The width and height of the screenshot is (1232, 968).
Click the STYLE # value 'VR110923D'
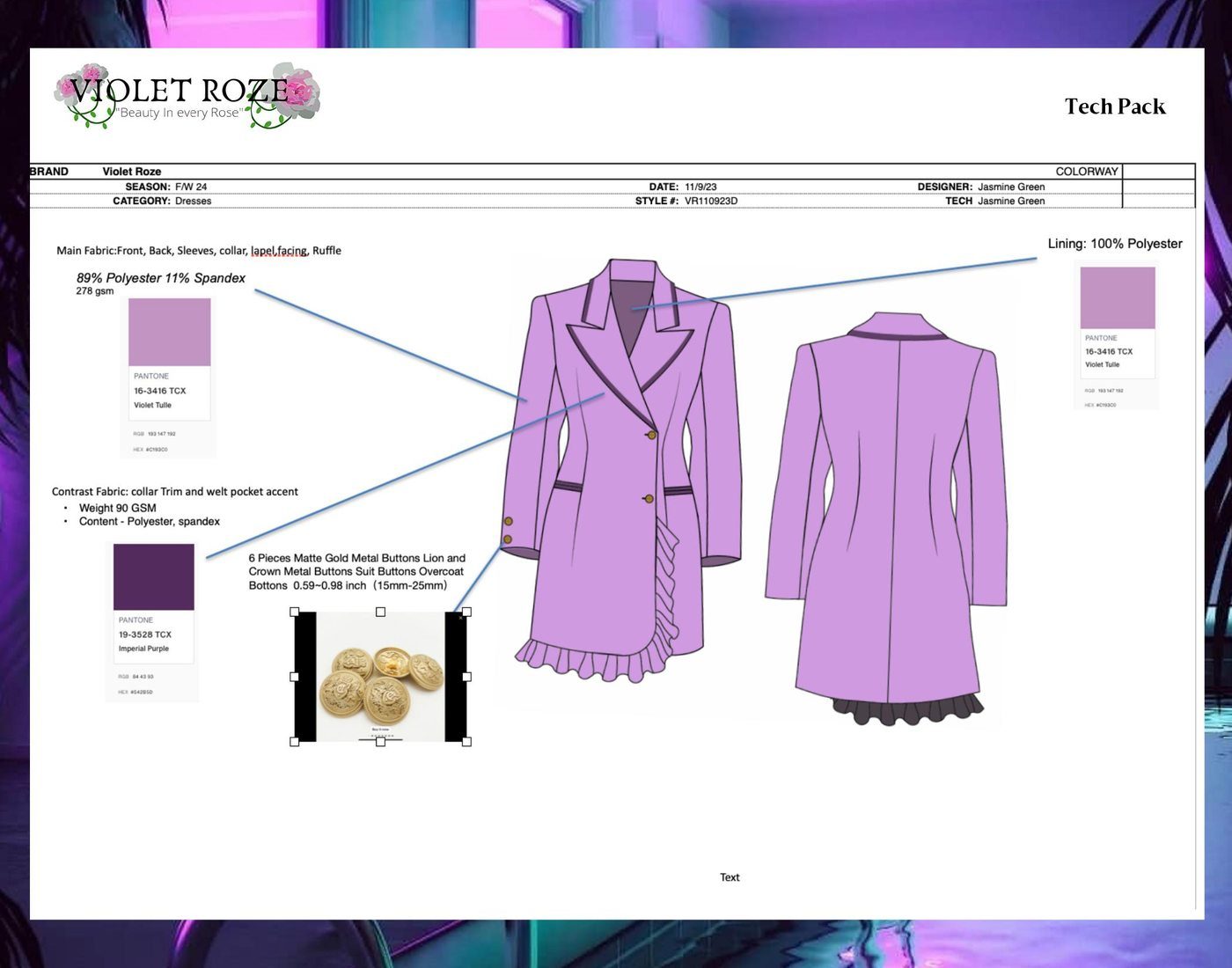click(x=711, y=201)
